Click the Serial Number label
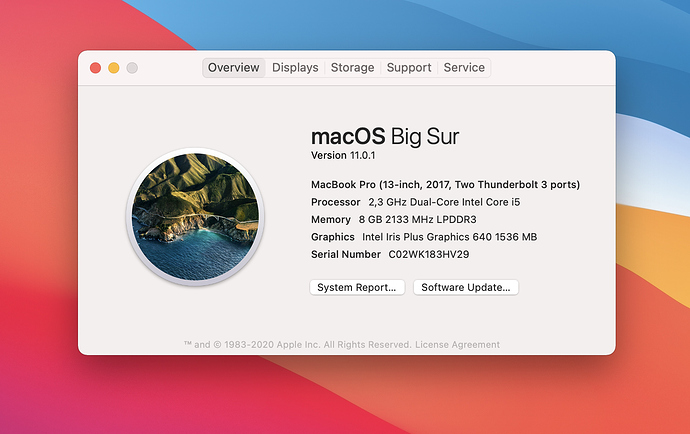 pyautogui.click(x=345, y=254)
